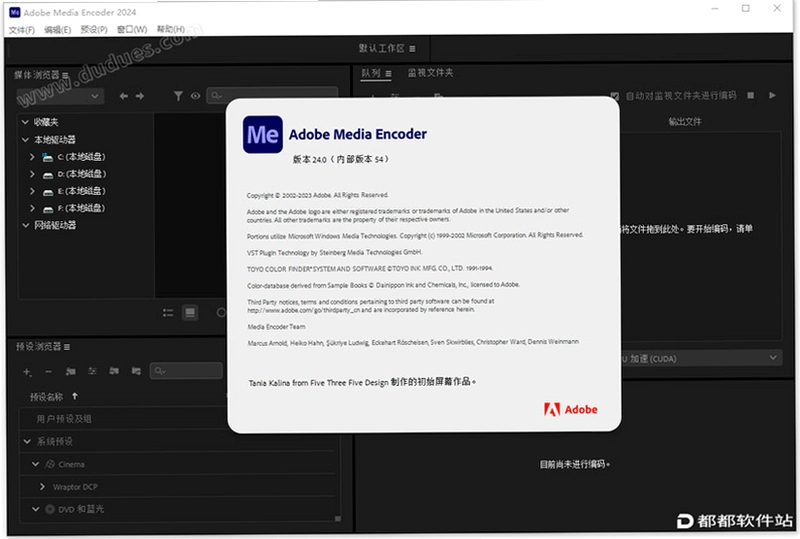Click the export presets icon

(136, 371)
